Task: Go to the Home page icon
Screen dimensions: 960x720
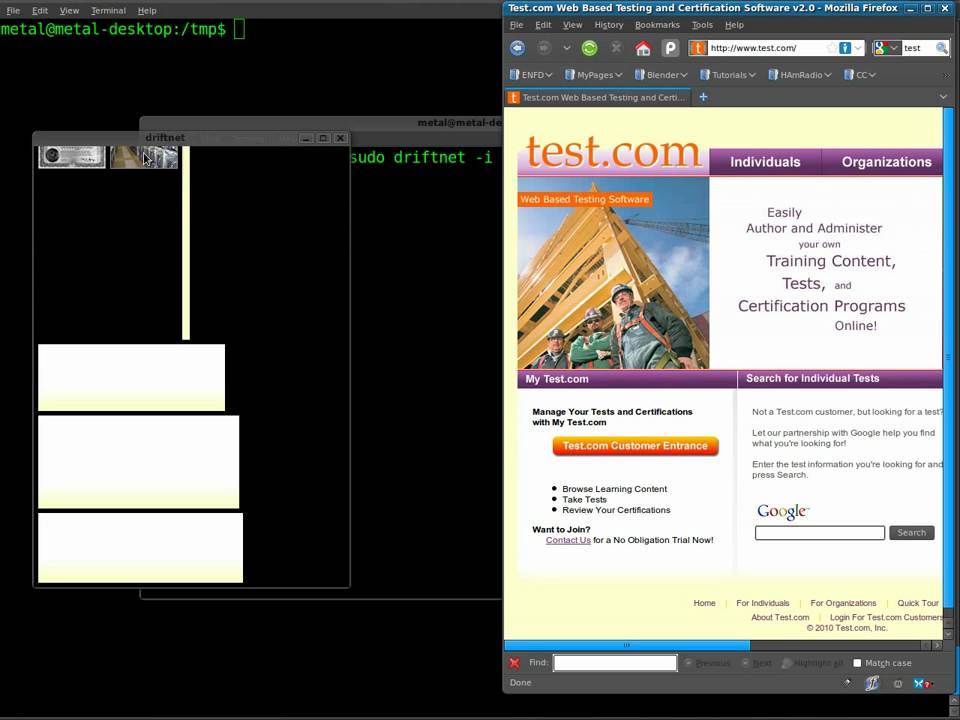Action: click(643, 48)
